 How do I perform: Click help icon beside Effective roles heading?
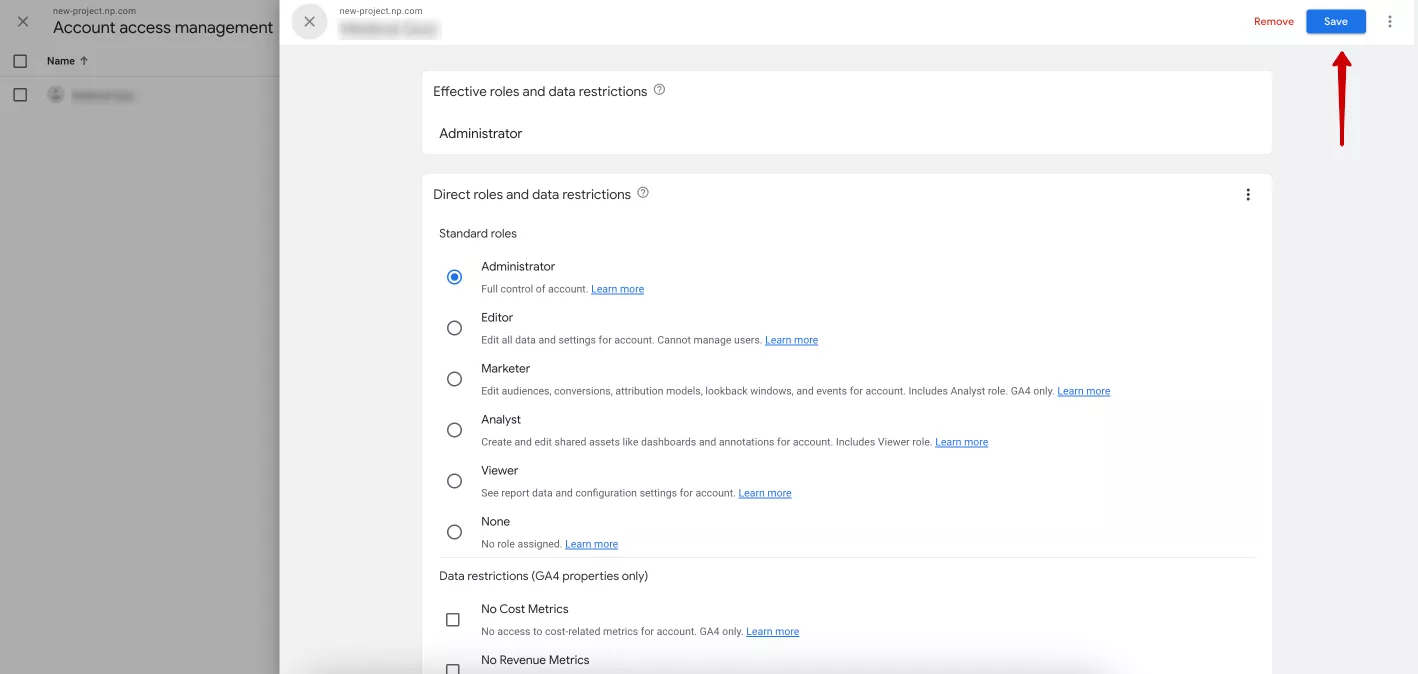659,90
